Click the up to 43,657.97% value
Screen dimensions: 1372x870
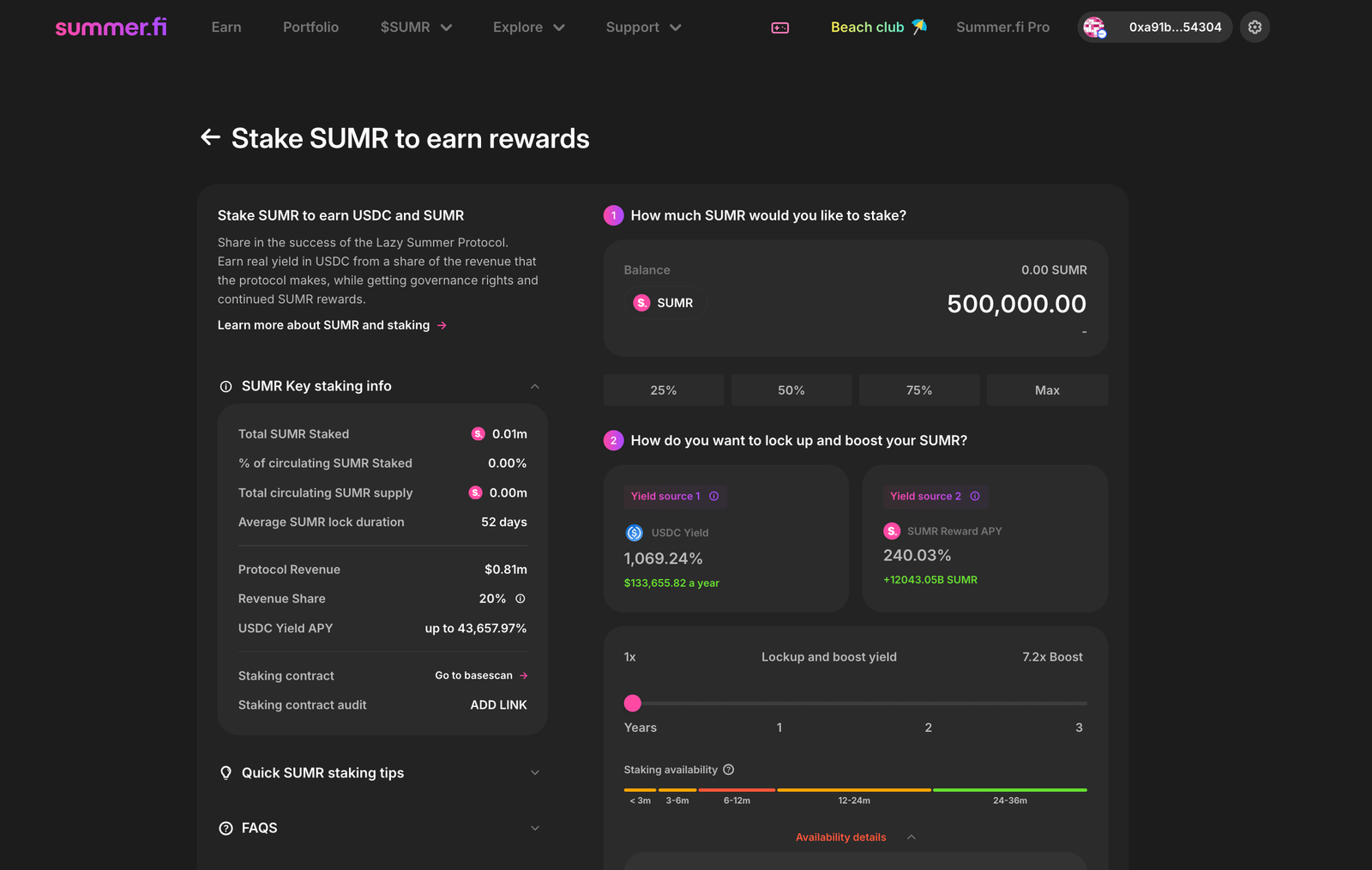click(476, 629)
